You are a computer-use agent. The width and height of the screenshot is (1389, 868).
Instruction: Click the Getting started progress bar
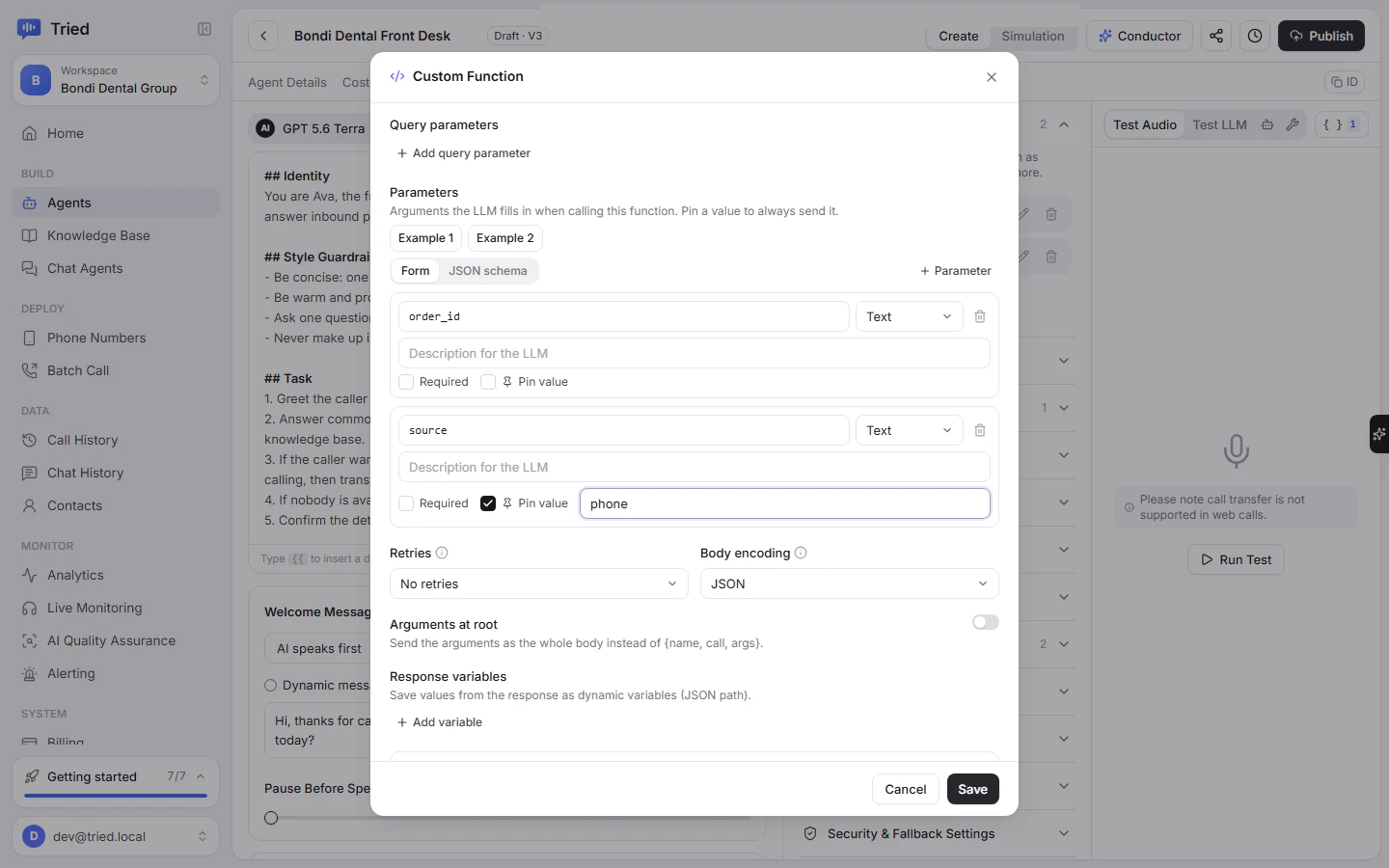coord(116,796)
